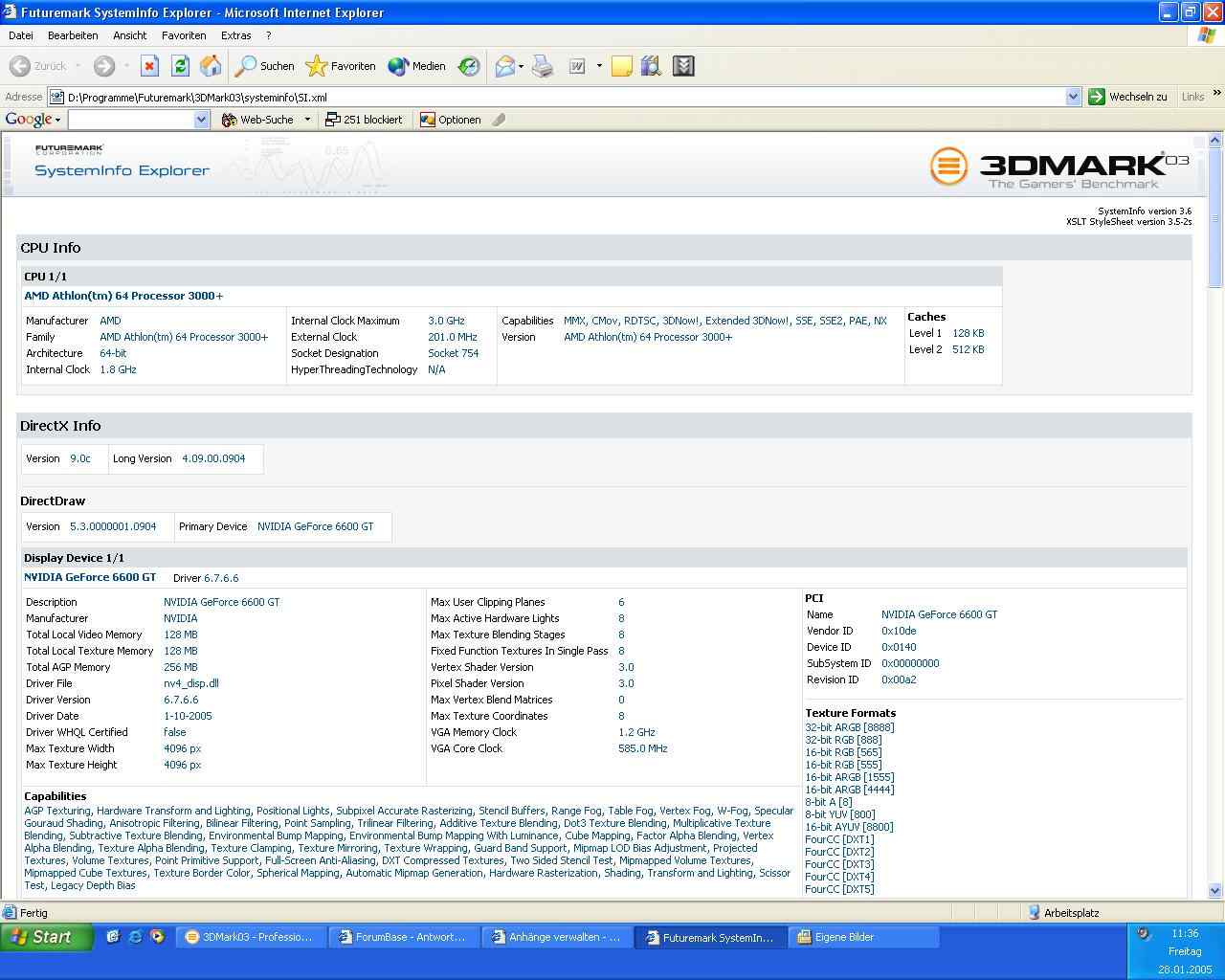Open the Ansicht menu

point(129,35)
